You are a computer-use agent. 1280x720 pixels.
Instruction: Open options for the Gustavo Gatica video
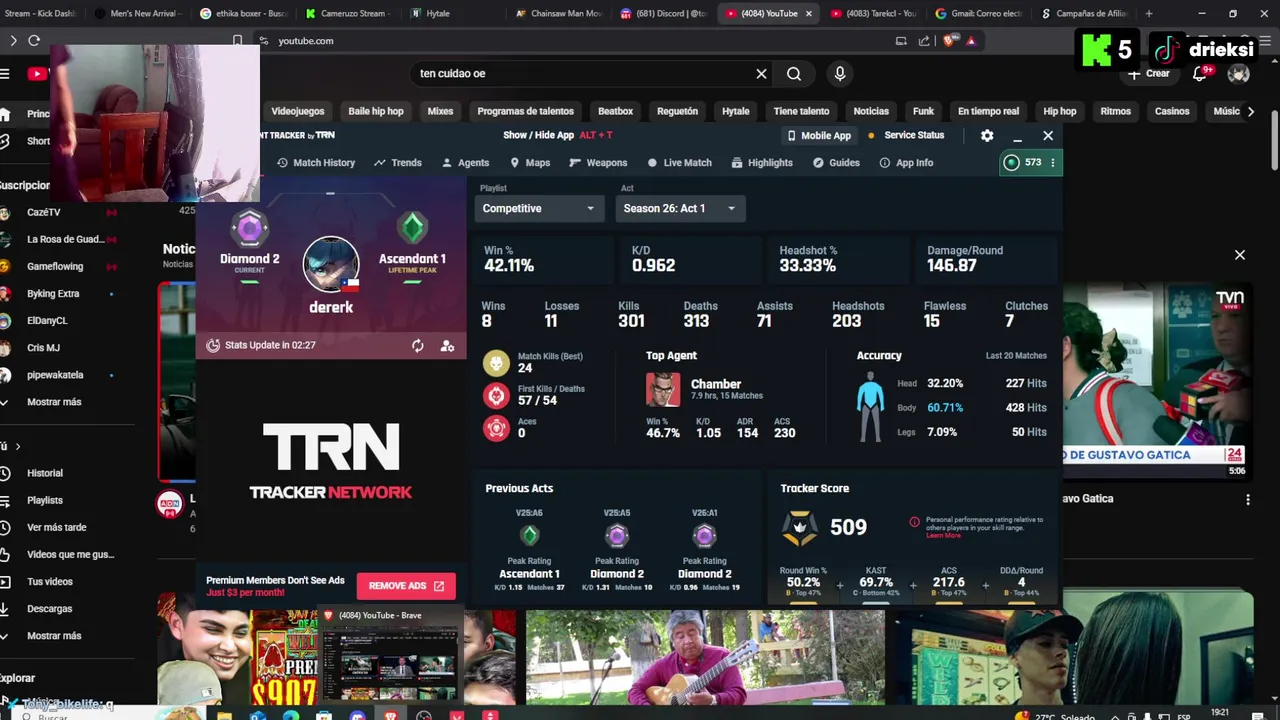[1247, 499]
